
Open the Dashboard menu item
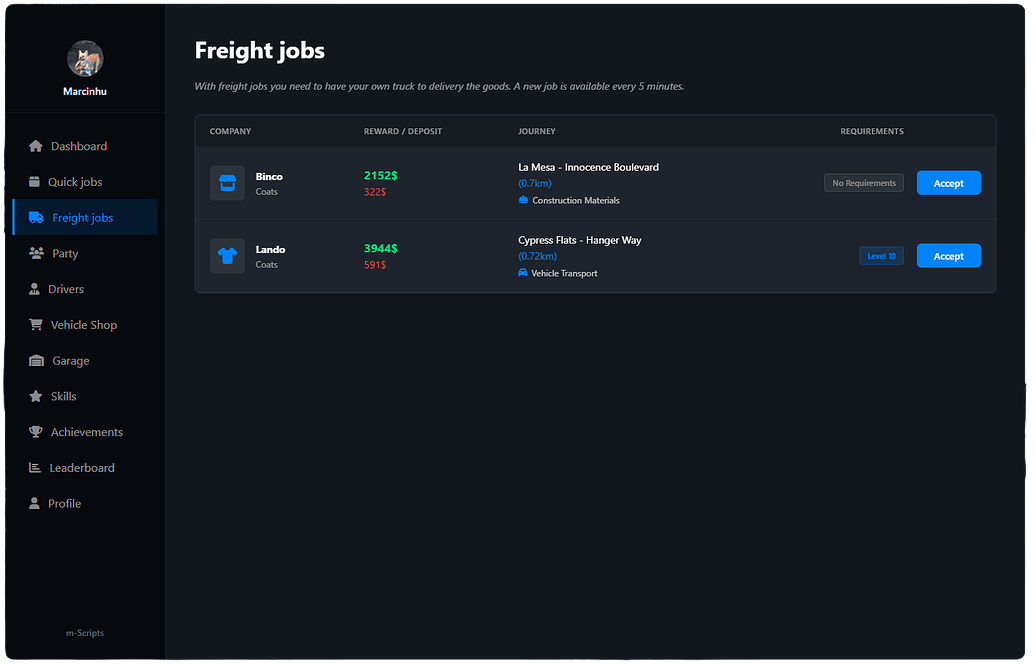84,146
